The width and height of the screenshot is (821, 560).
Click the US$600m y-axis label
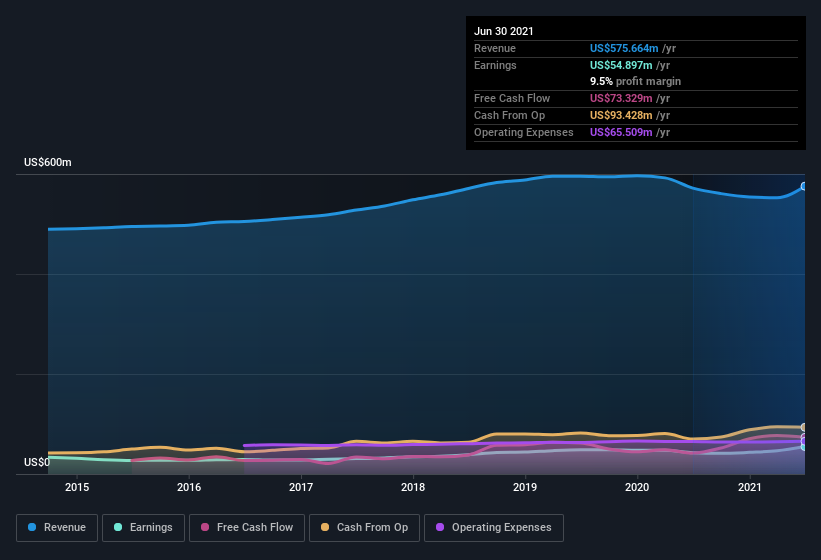[x=48, y=162]
